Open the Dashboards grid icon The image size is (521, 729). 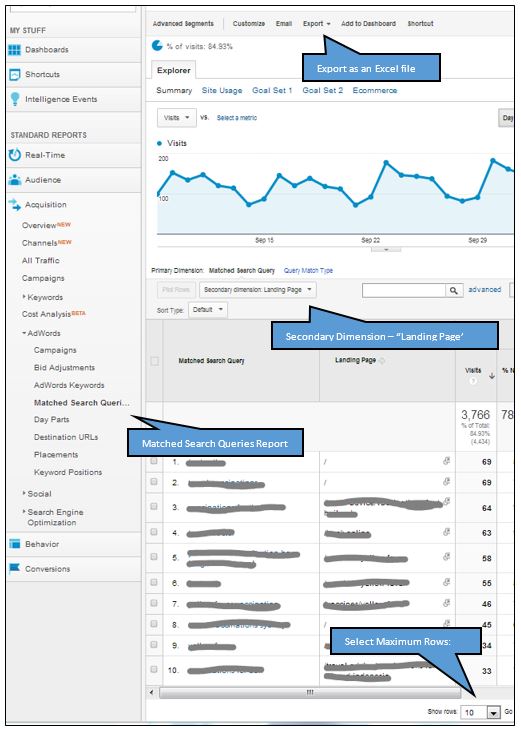pos(15,50)
